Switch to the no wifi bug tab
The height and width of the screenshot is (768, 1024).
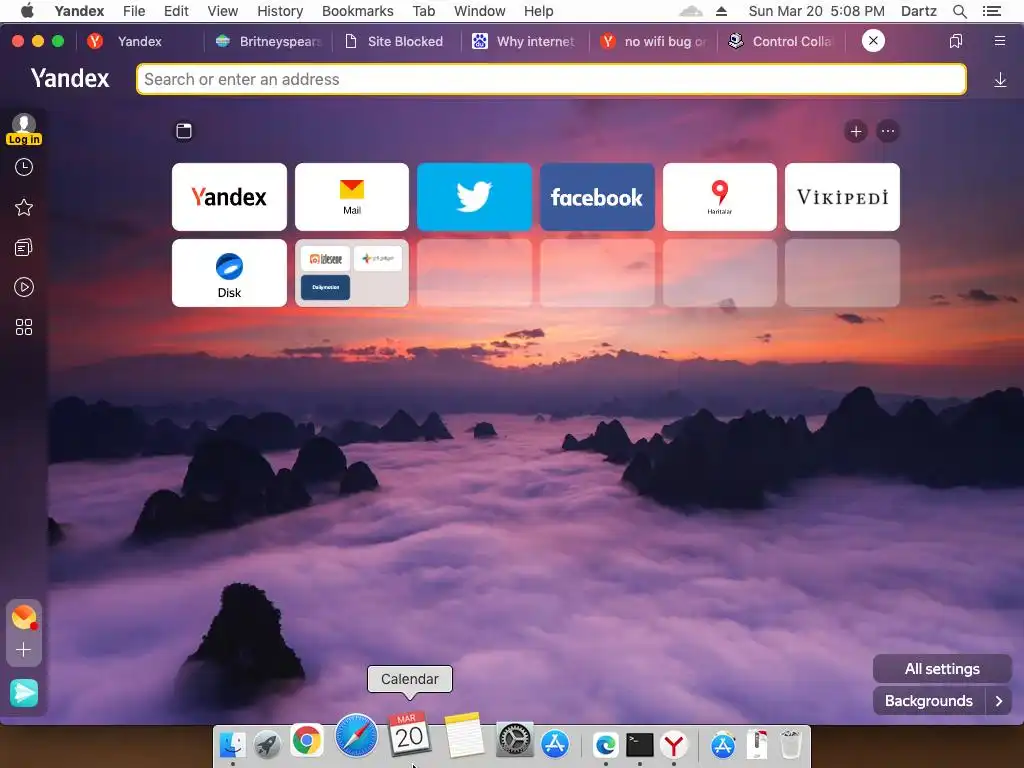[653, 41]
